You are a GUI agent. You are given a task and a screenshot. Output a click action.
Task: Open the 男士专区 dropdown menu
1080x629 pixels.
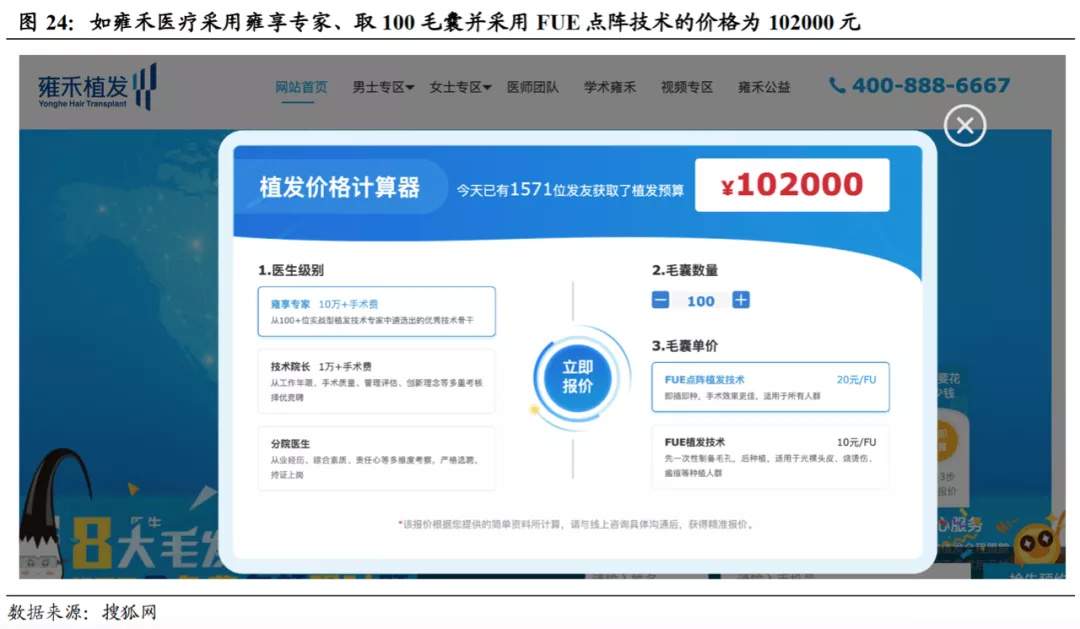pos(383,87)
